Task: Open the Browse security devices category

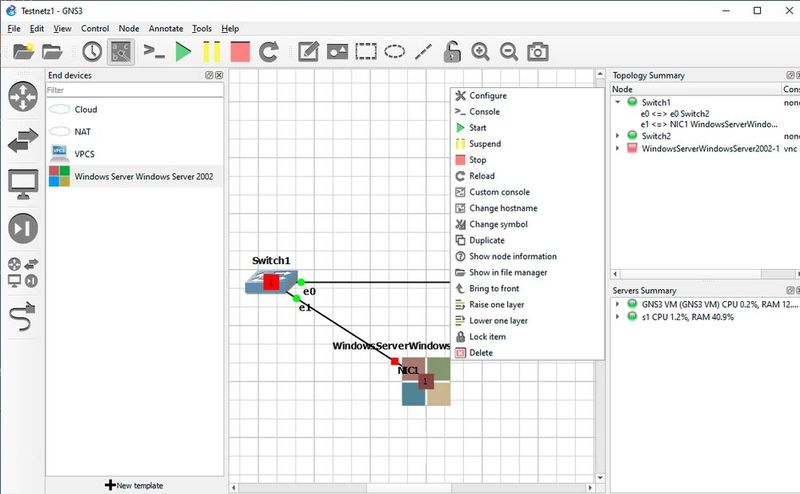Action: (x=22, y=229)
